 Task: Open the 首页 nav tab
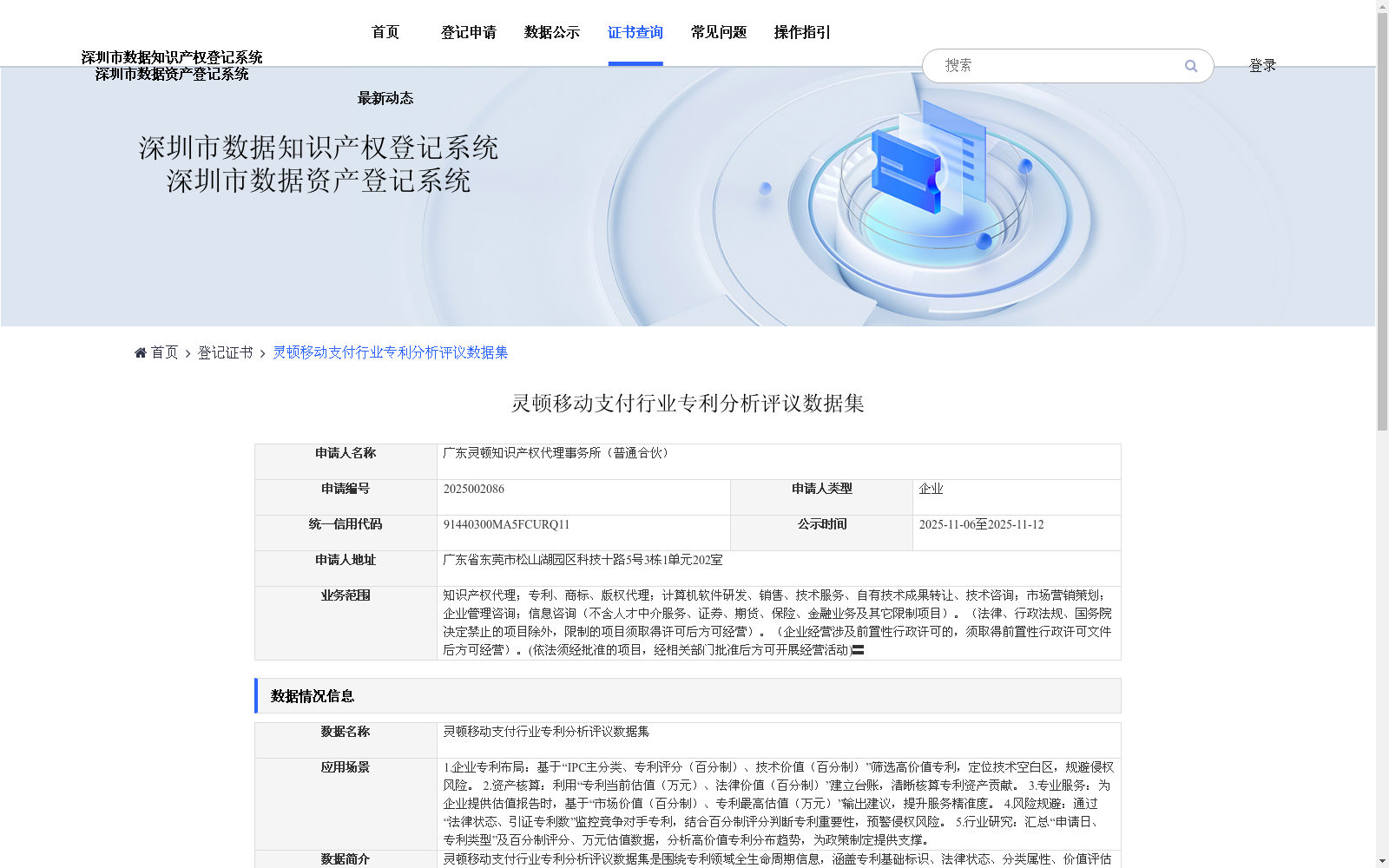tap(385, 32)
